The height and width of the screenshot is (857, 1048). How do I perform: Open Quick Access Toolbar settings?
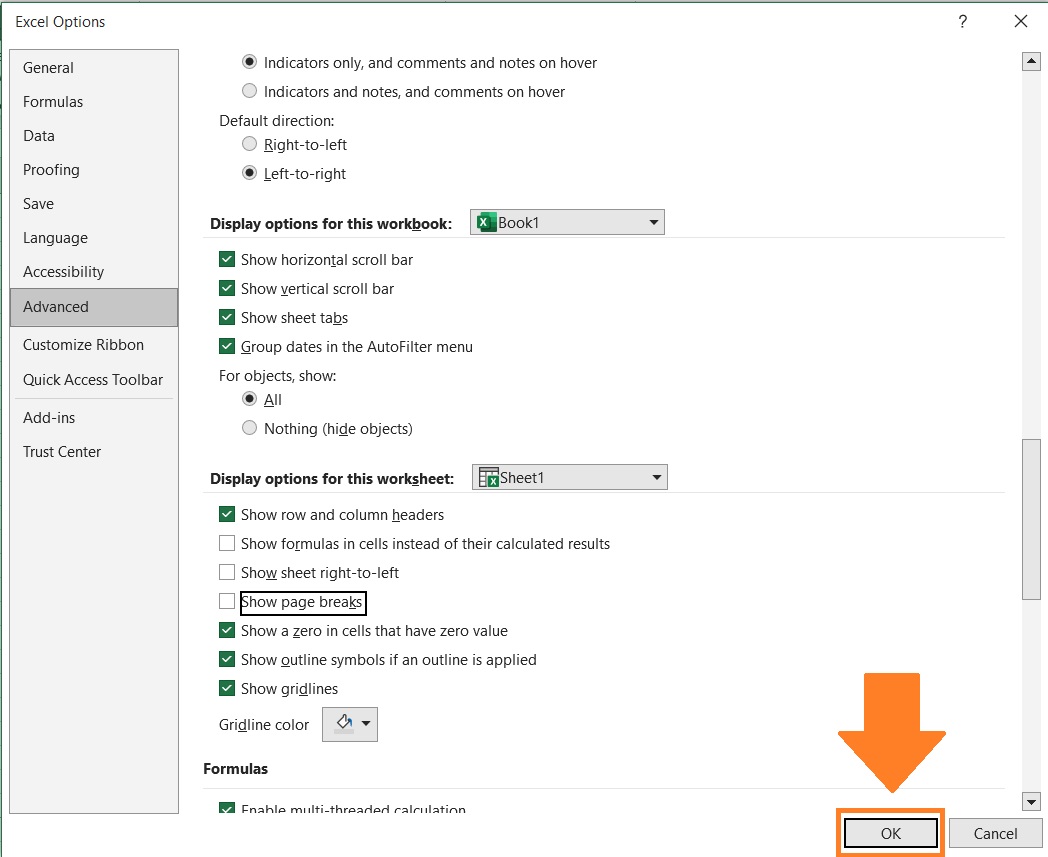coord(94,380)
